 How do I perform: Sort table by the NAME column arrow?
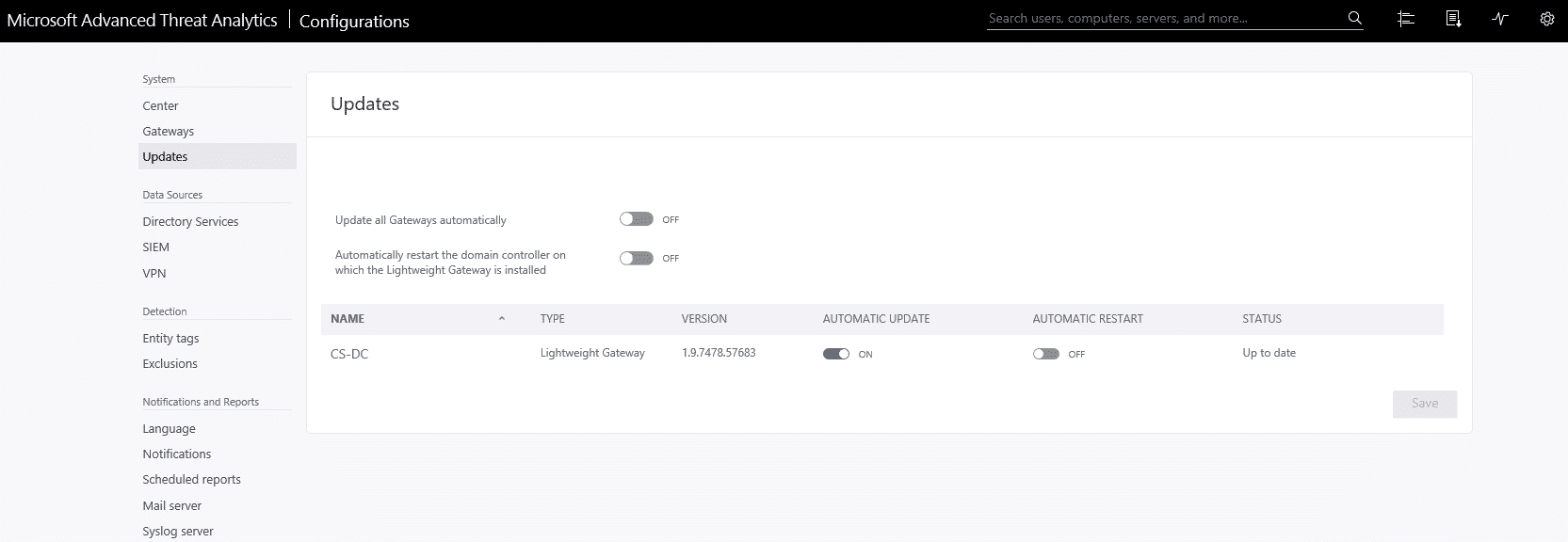click(502, 319)
